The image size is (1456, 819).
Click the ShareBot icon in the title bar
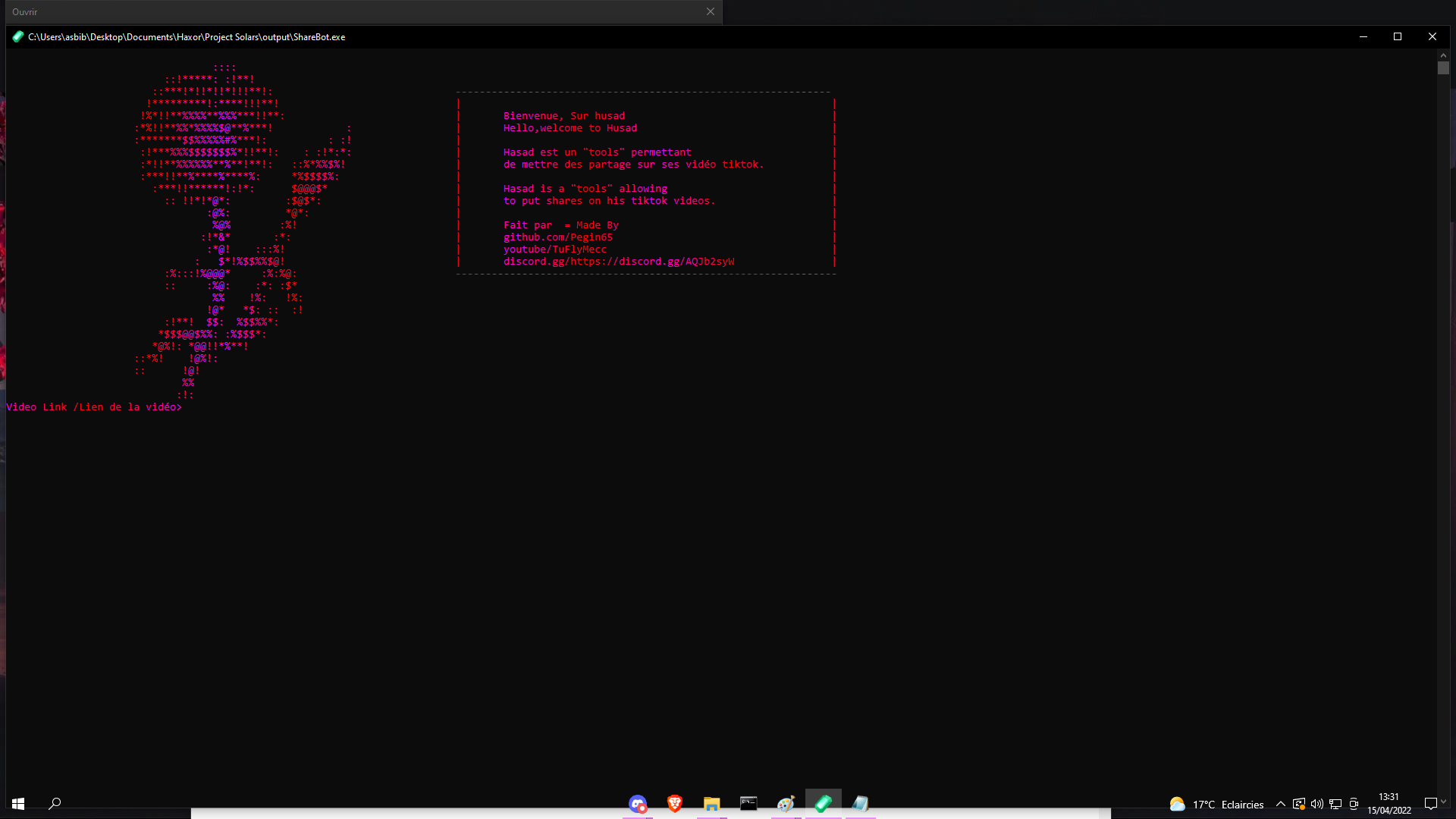17,36
